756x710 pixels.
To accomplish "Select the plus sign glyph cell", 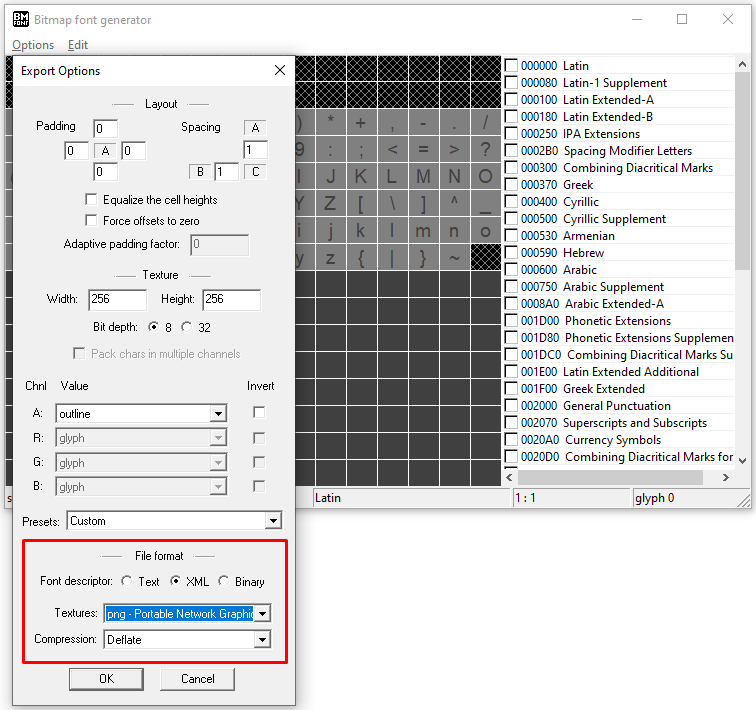I will 361,122.
